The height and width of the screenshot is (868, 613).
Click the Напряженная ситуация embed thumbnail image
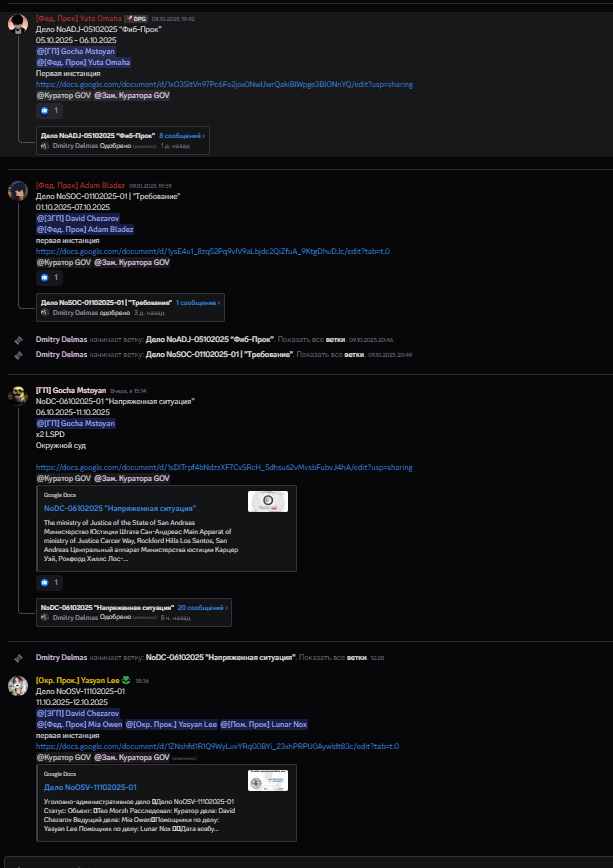pos(268,502)
